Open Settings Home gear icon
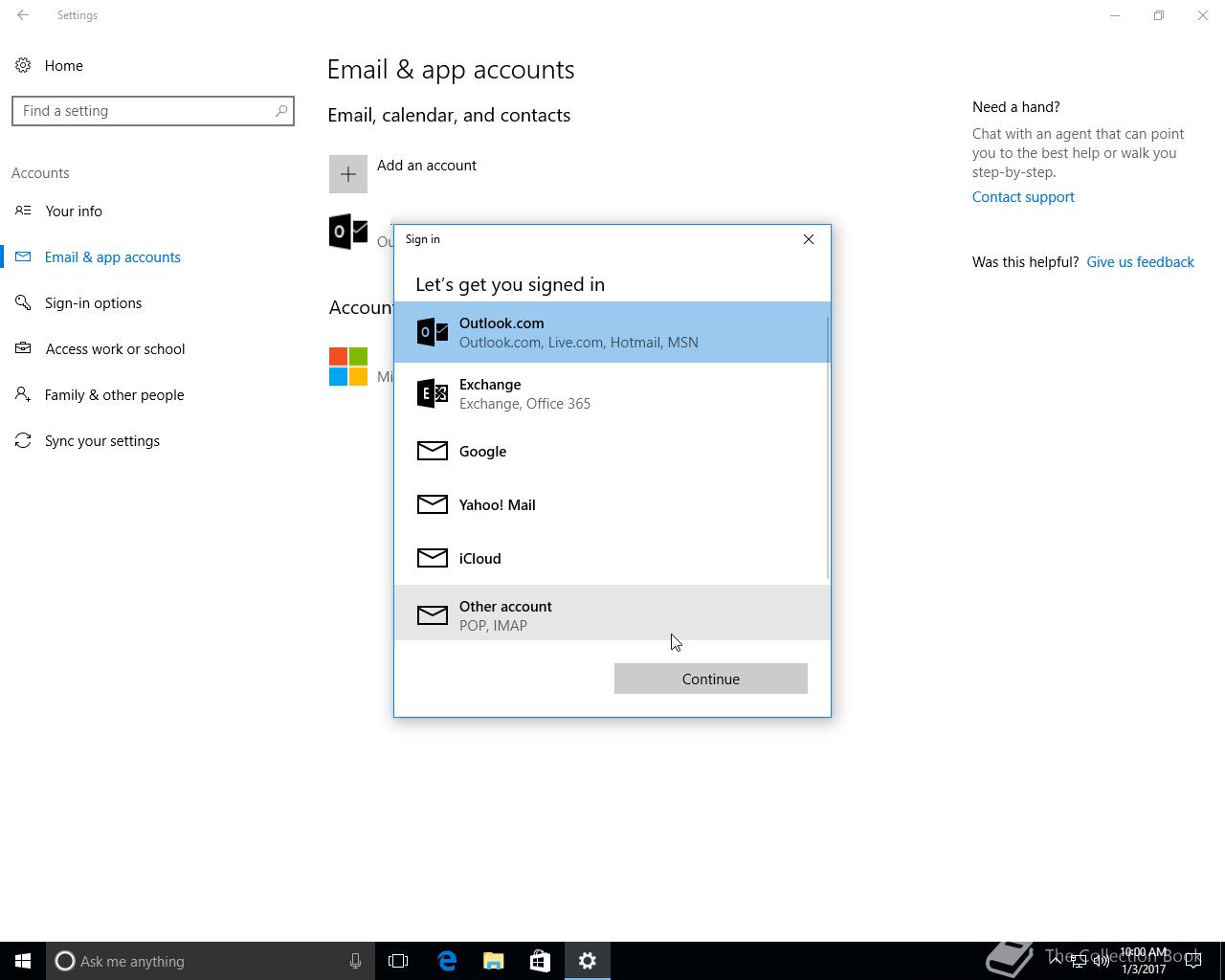 23,66
